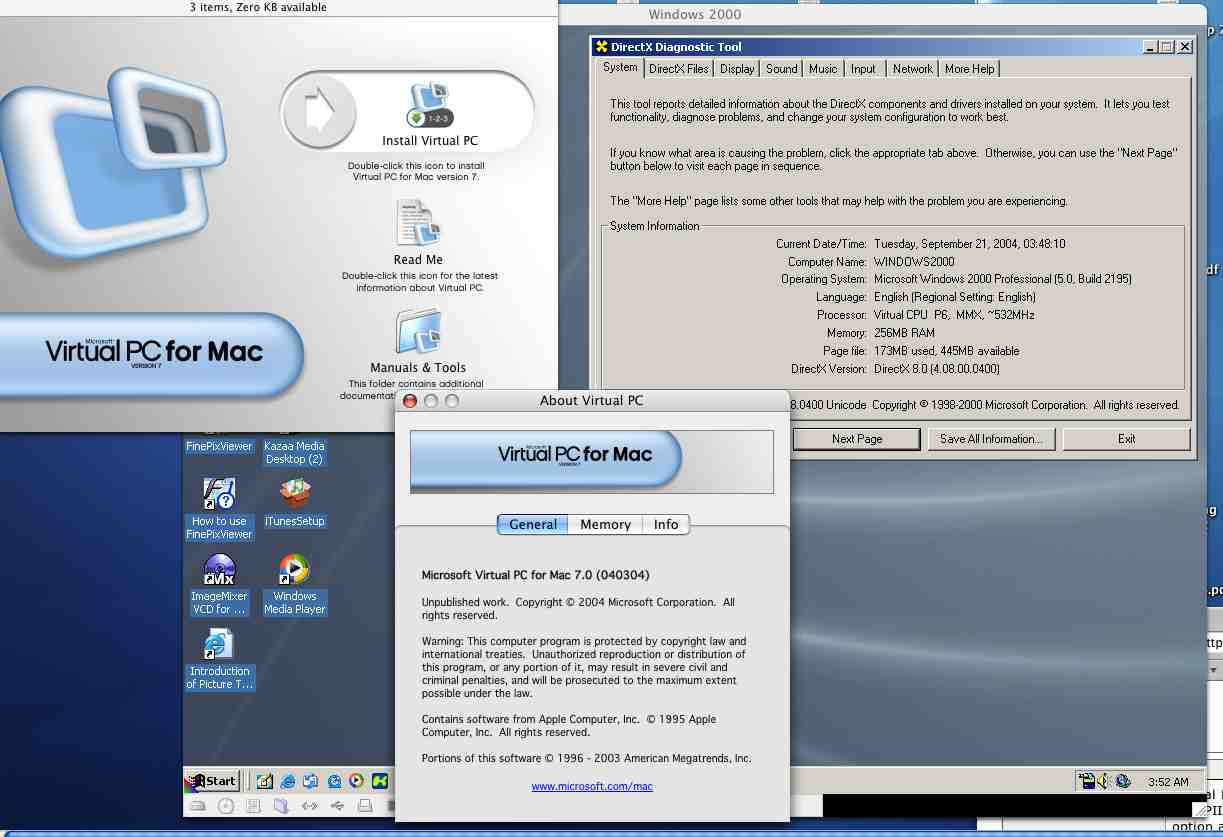Image resolution: width=1223 pixels, height=837 pixels.
Task: Click the system tray volume speaker icon
Action: (x=1104, y=781)
